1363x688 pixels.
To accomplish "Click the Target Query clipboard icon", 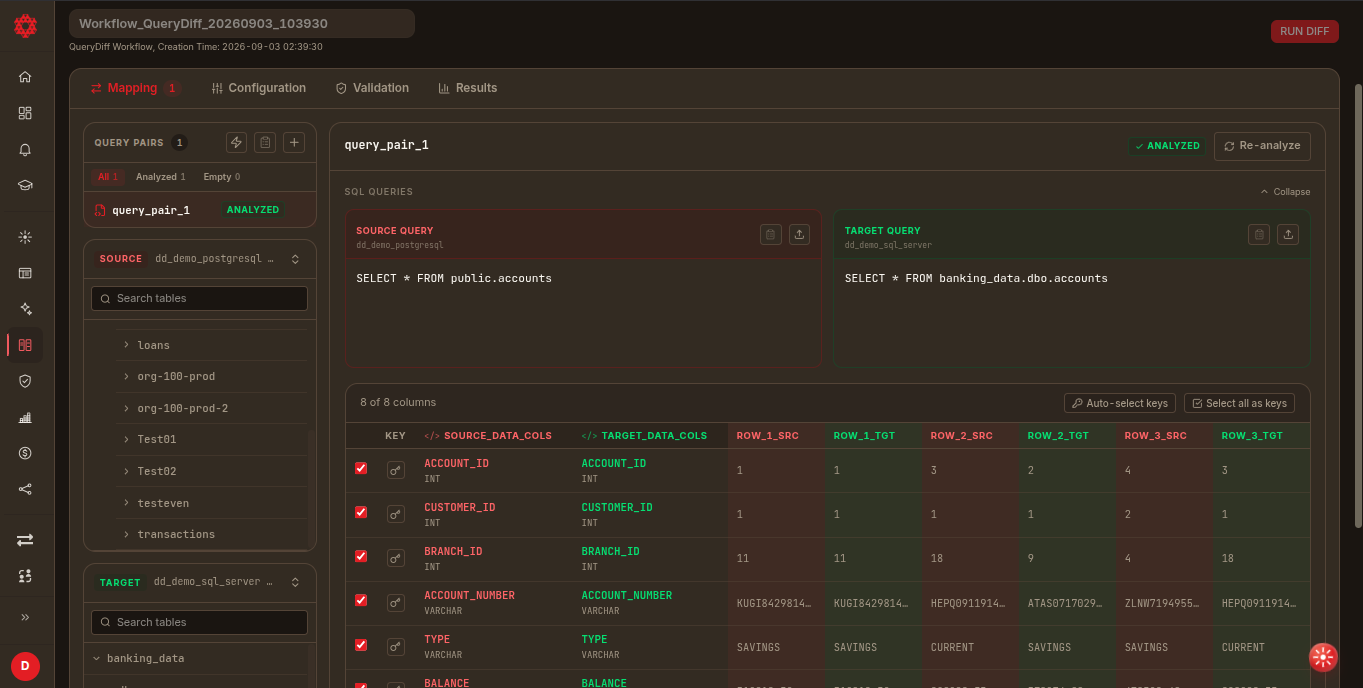I will [1259, 234].
